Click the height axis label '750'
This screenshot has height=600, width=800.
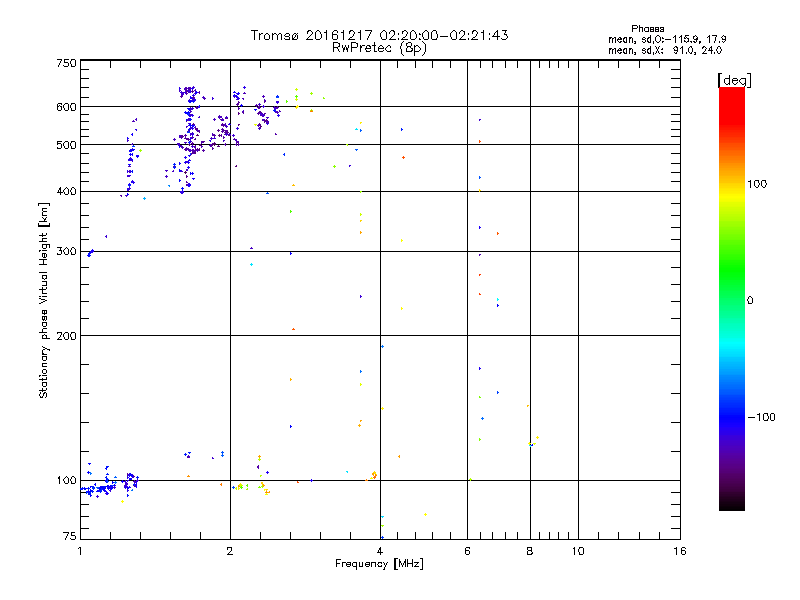pos(66,63)
